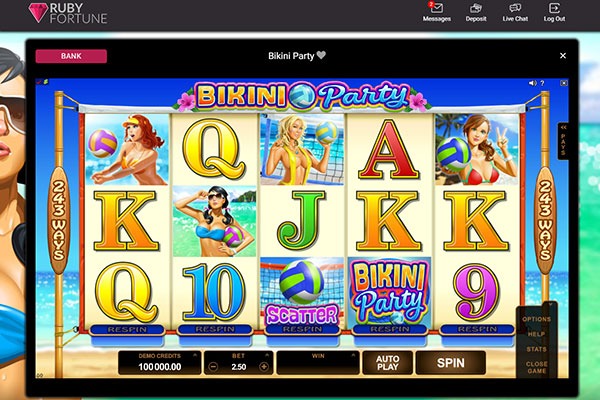Click the Auto Play button
Viewport: 600px width, 400px height.
[x=388, y=363]
